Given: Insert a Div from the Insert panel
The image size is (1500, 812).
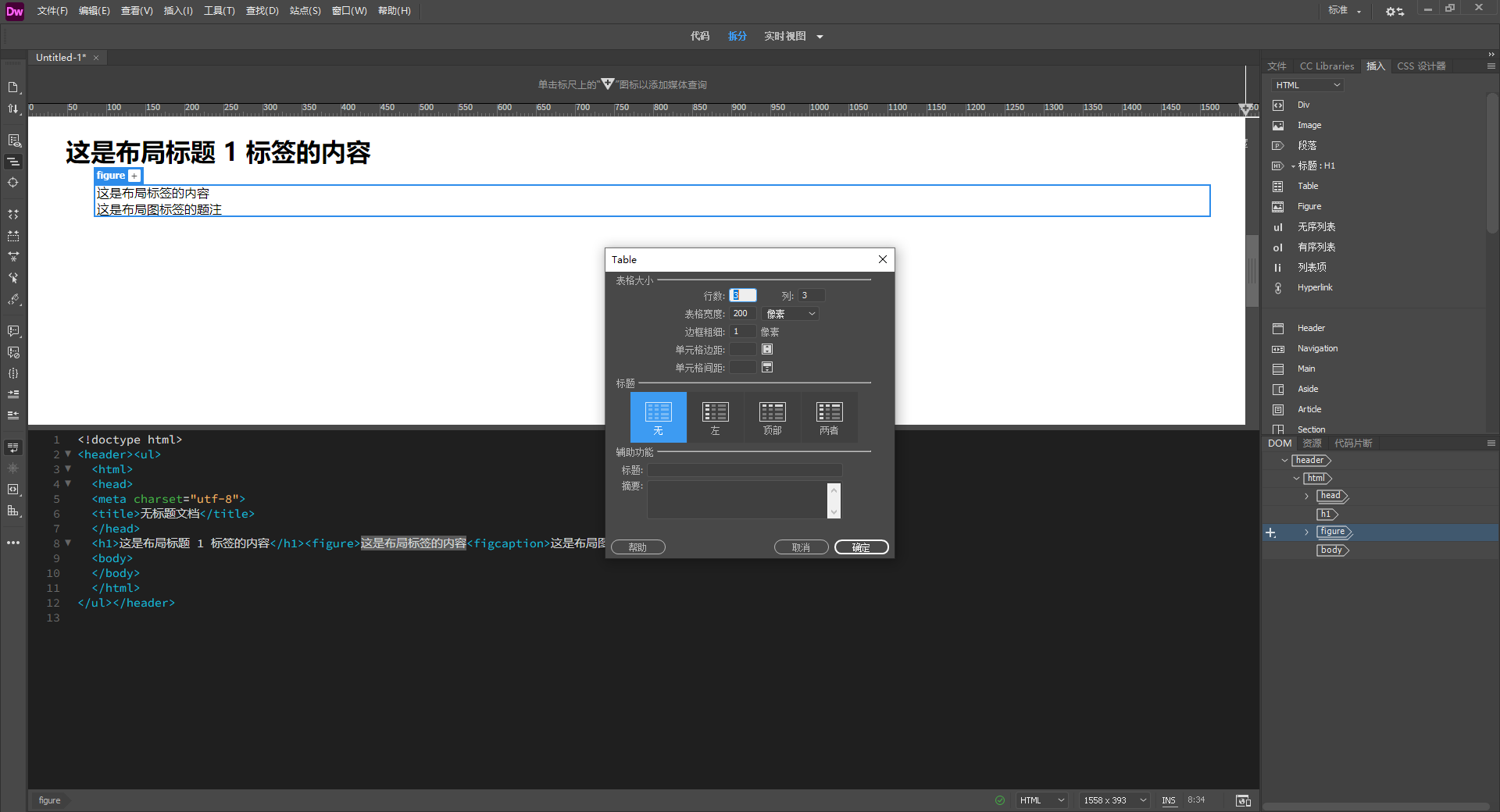Looking at the screenshot, I should click(x=1303, y=105).
